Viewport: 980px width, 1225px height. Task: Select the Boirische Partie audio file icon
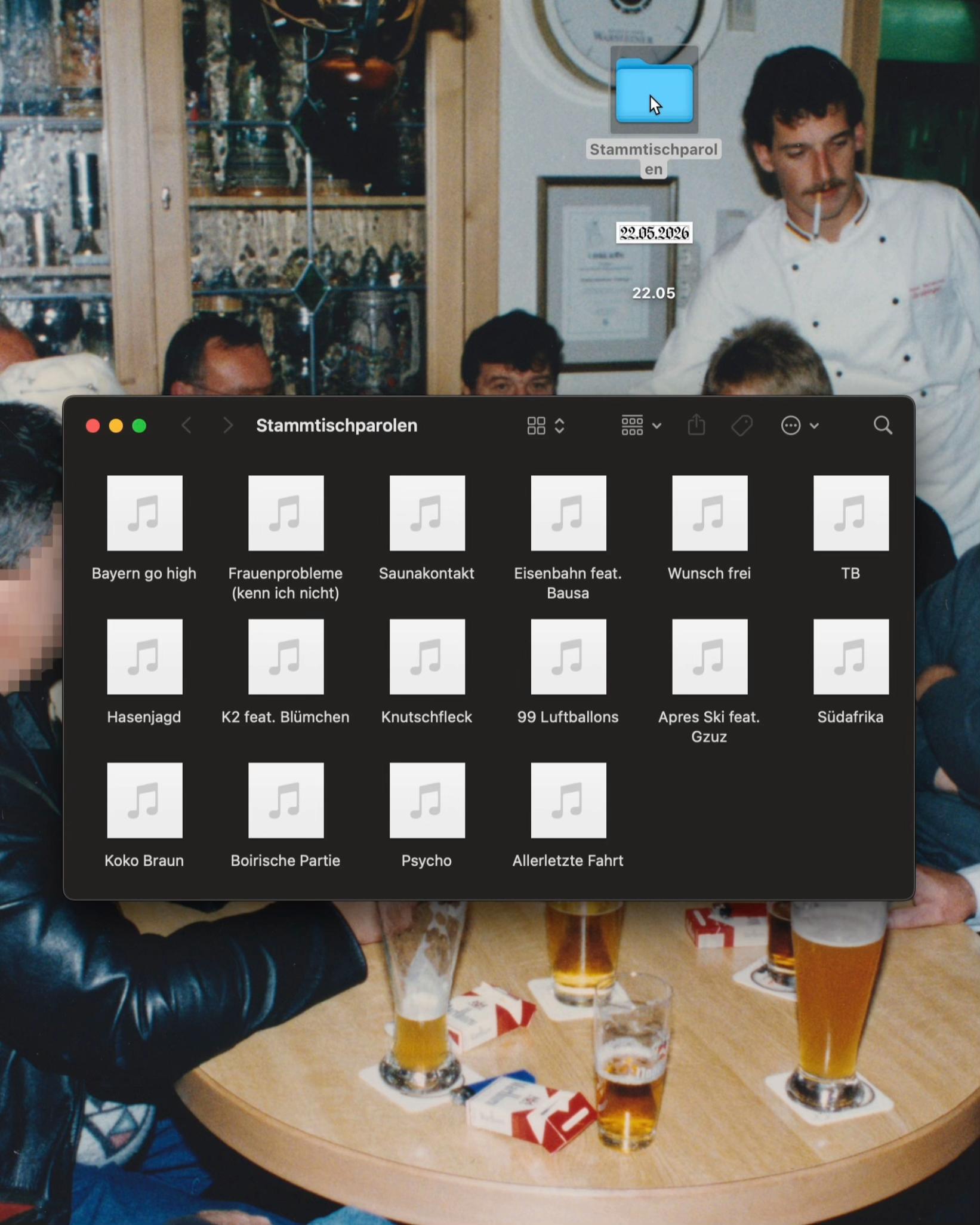[286, 801]
